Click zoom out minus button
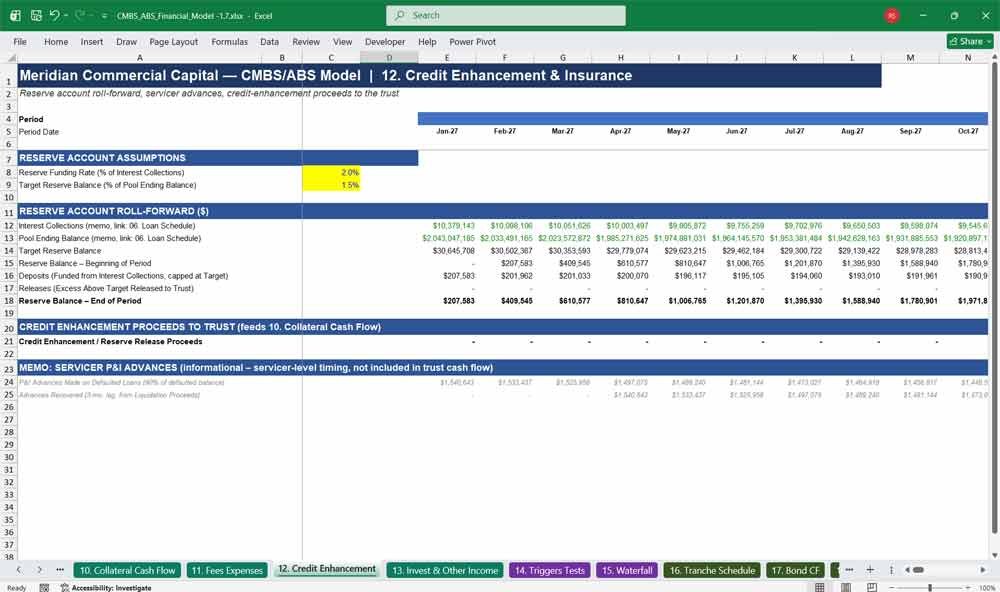The width and height of the screenshot is (1000, 592). tap(892, 587)
